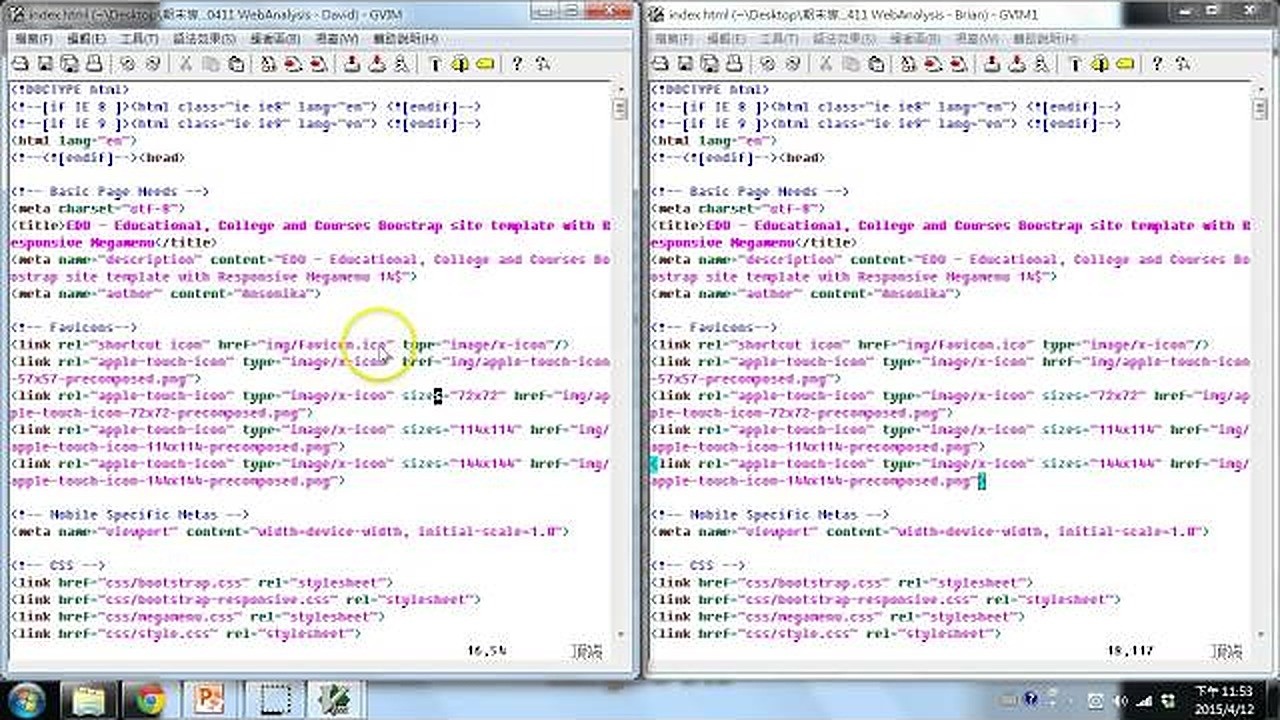
Task: Click meta viewport line in left David window
Action: [290, 531]
